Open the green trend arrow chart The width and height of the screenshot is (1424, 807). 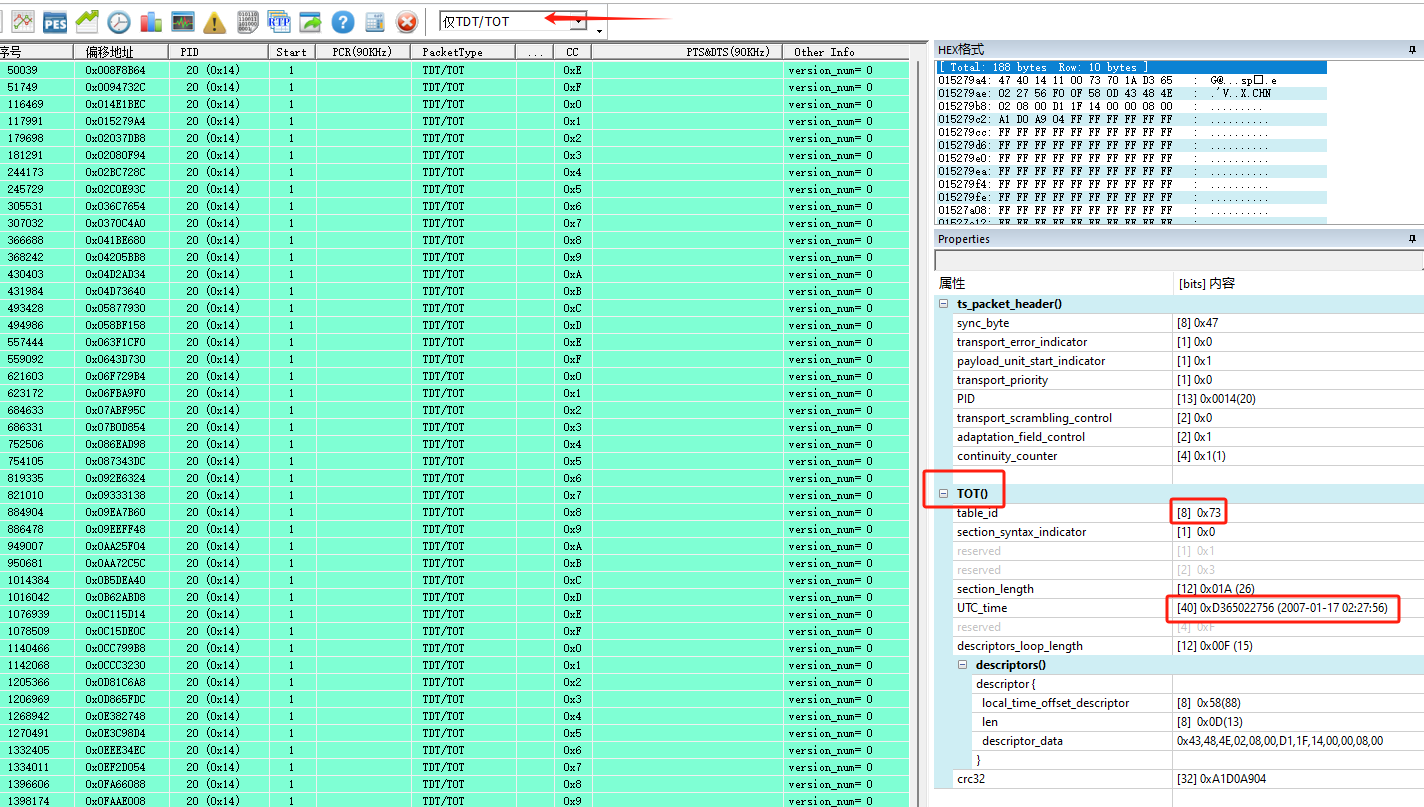[87, 21]
